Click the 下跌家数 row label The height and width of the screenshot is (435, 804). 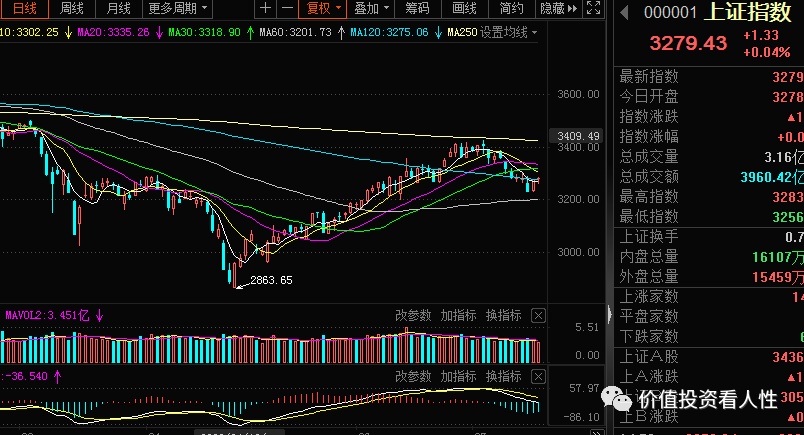pos(649,337)
